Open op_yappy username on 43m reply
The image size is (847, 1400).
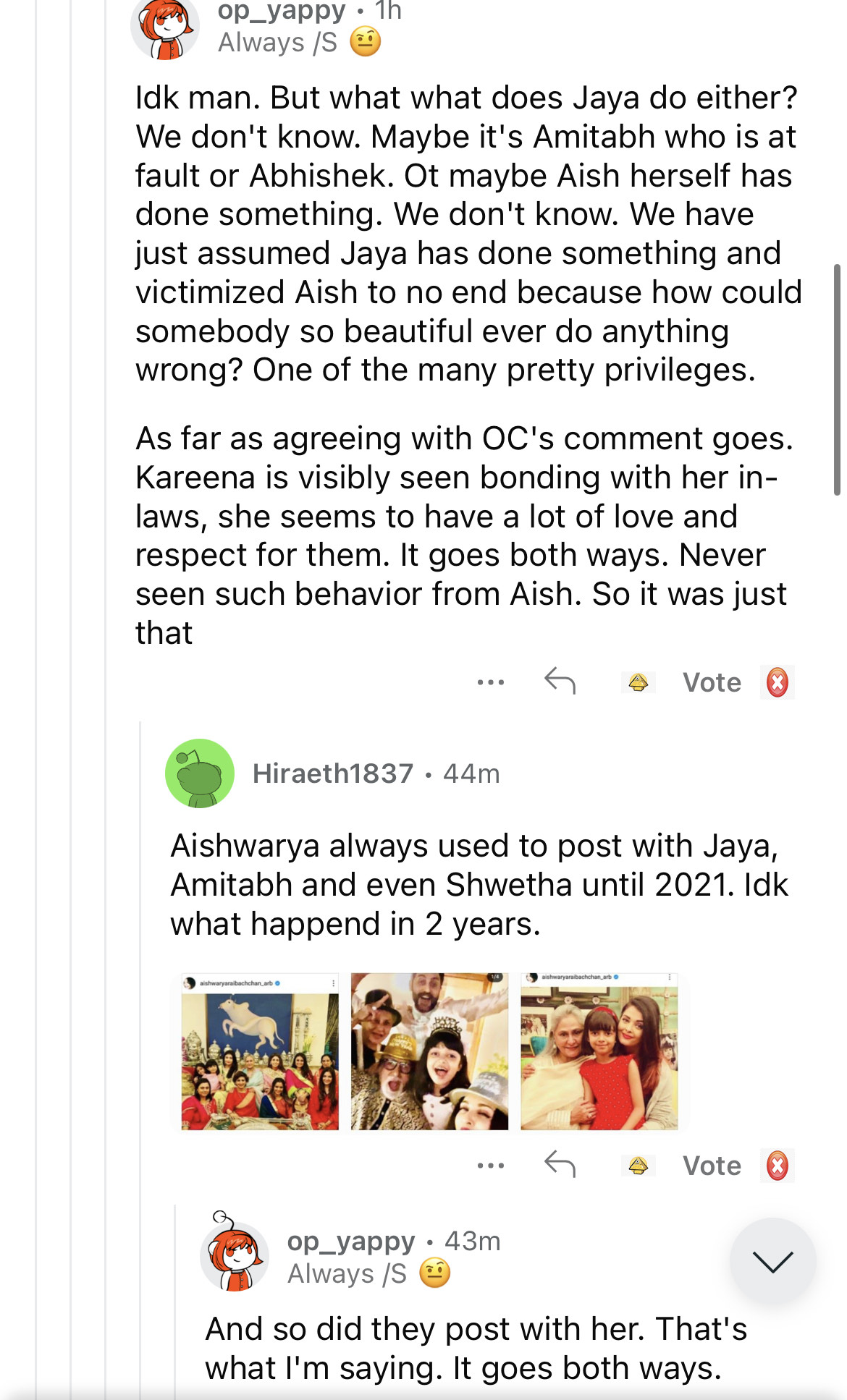click(351, 1241)
